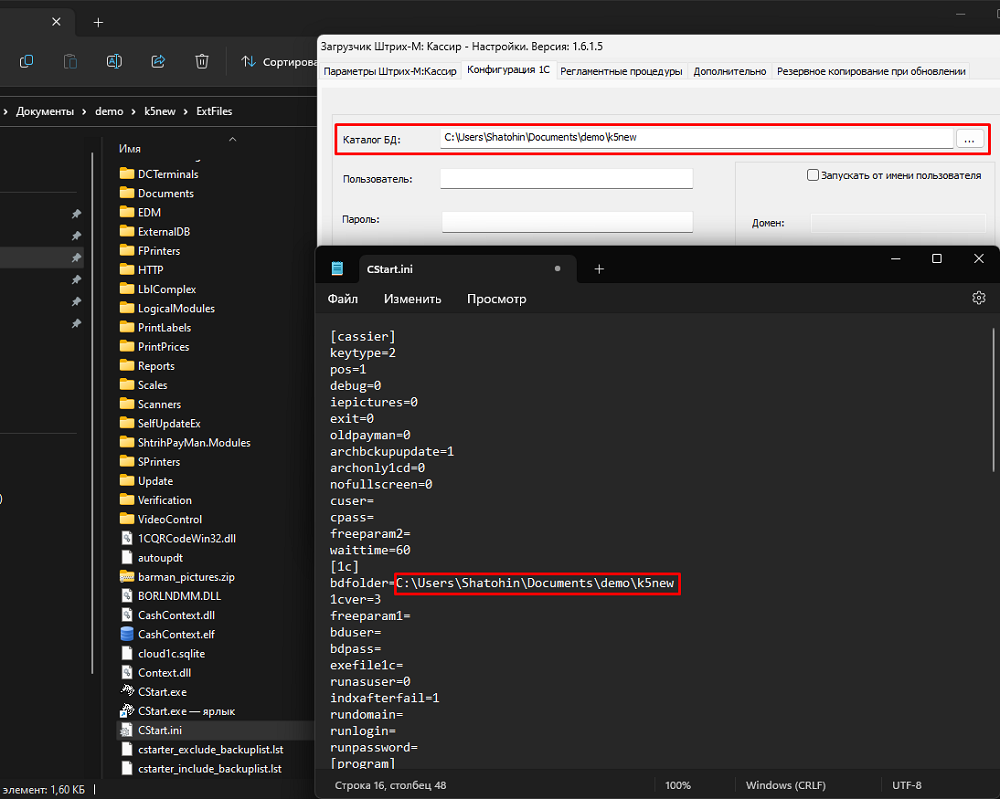Click the Copy icon in Explorer toolbar
This screenshot has width=1000, height=799.
point(26,61)
